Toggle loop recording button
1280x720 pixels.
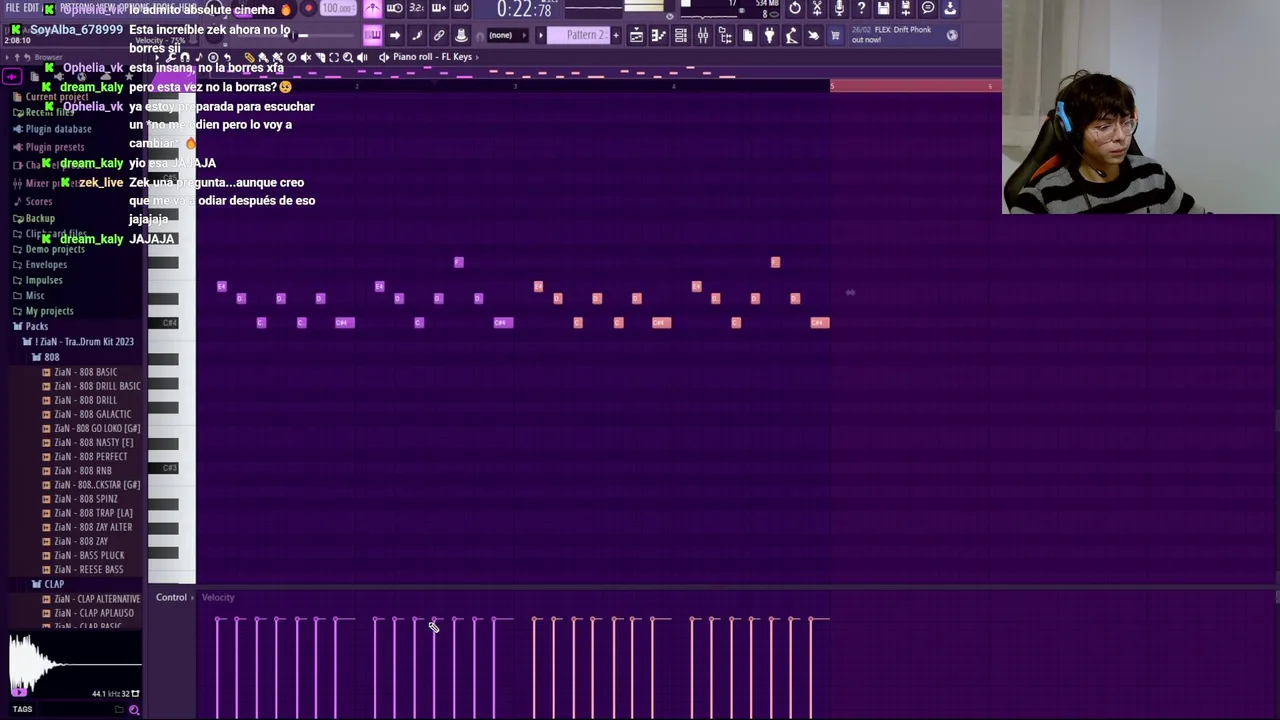[461, 8]
